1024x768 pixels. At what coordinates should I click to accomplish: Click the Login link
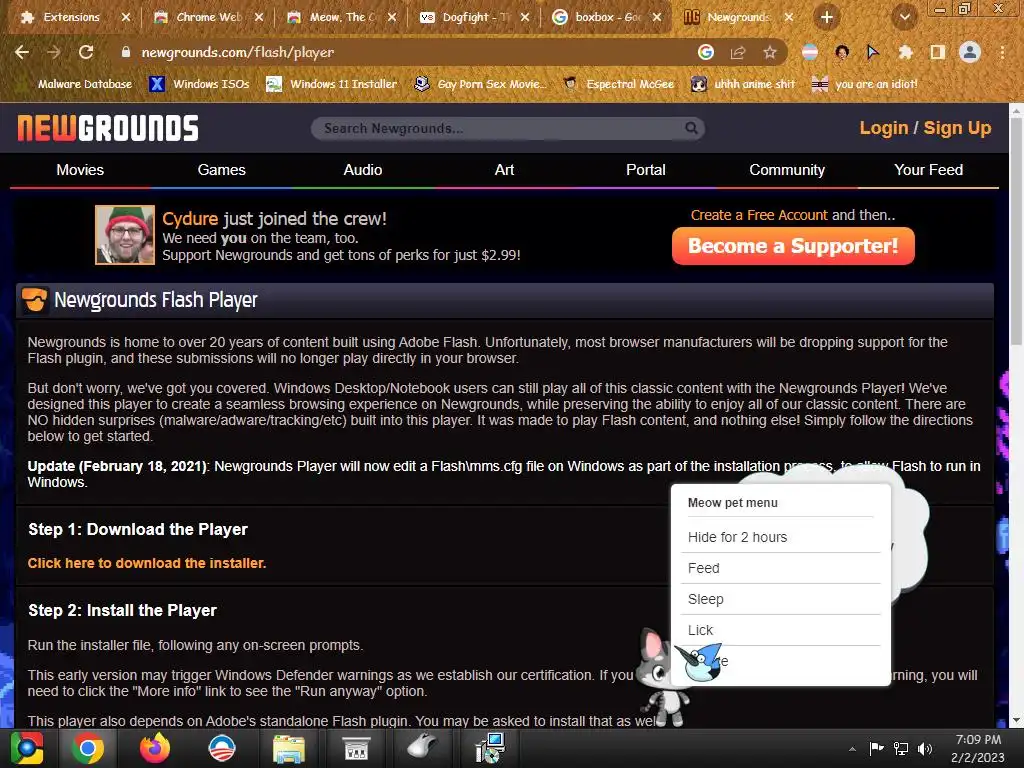884,128
